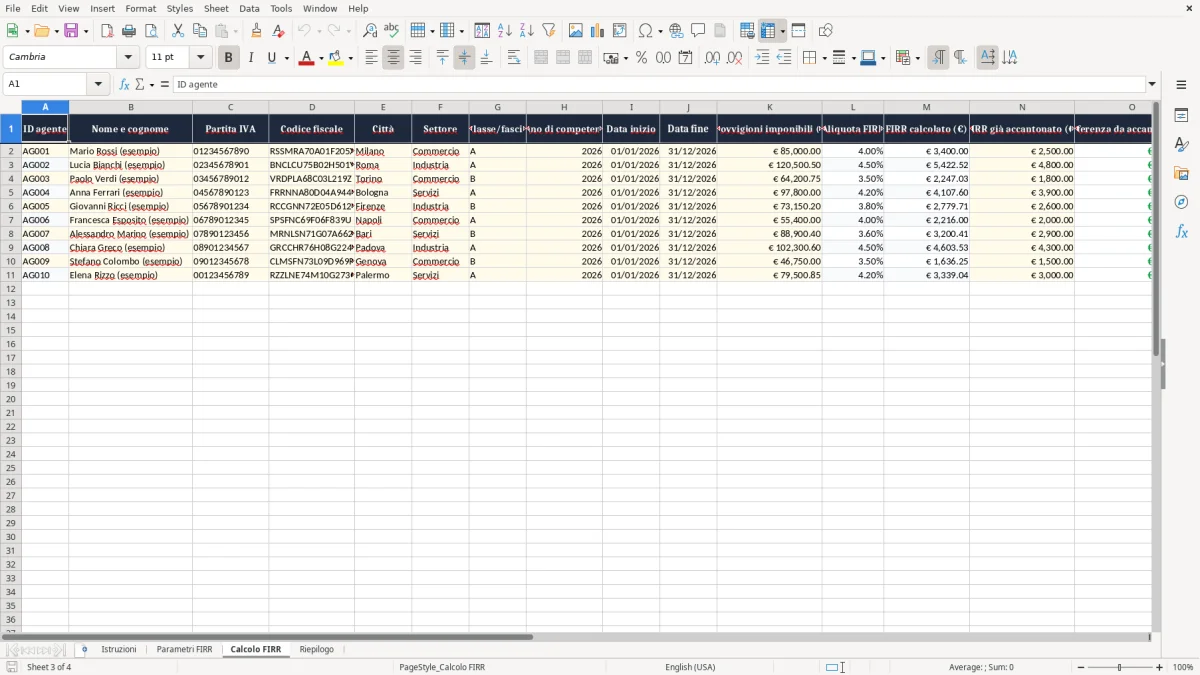The width and height of the screenshot is (1200, 675).
Task: Toggle Align Right
Action: coord(415,58)
